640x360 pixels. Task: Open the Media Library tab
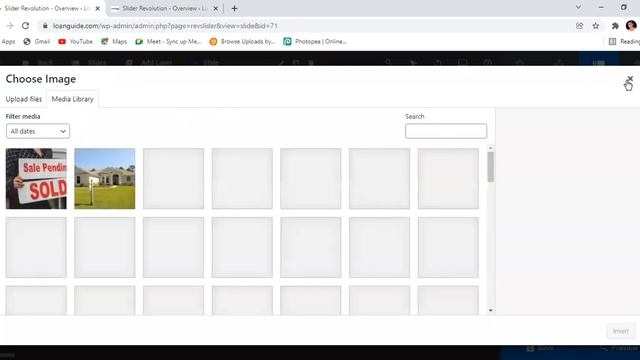tap(73, 99)
